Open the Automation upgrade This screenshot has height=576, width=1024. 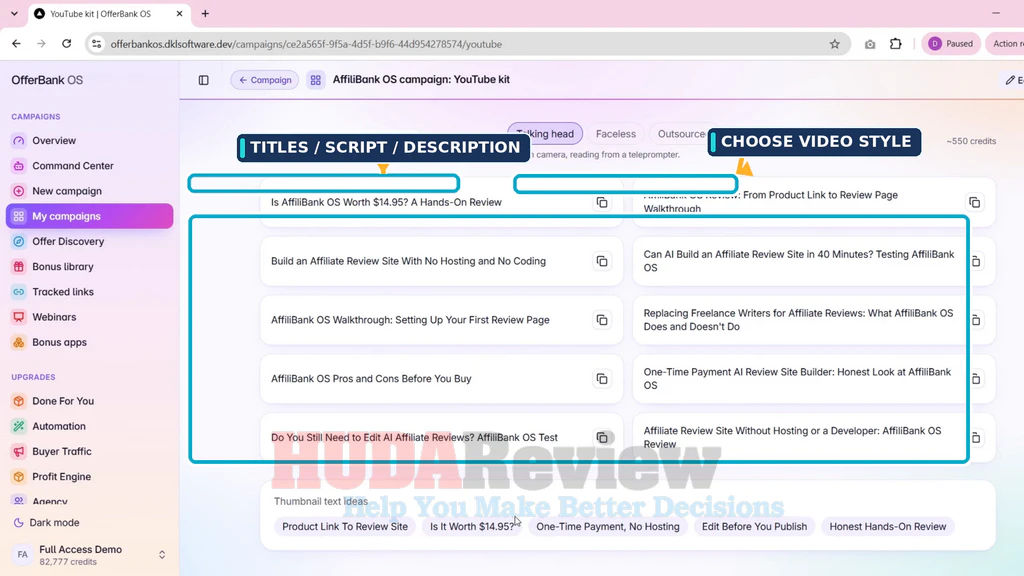89,426
